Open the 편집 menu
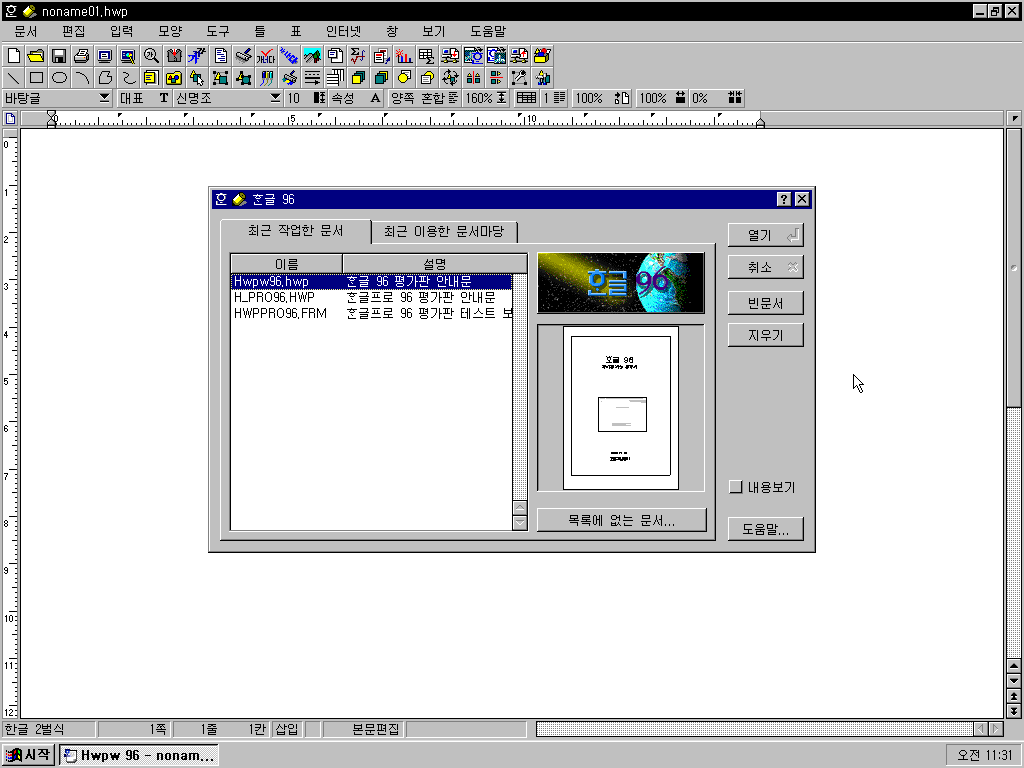Image resolution: width=1024 pixels, height=768 pixels. 74,31
